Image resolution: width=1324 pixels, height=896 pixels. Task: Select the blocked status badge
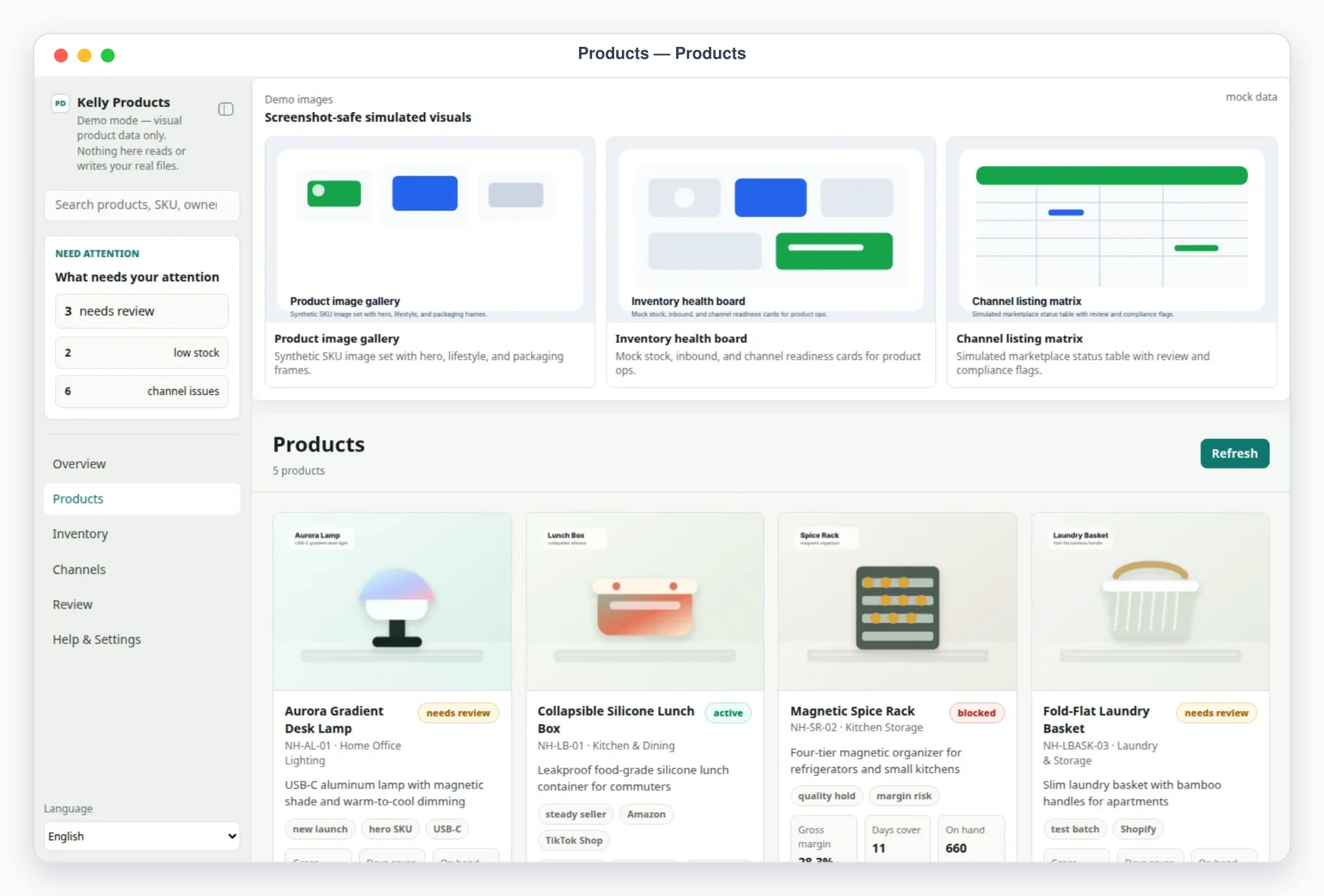[977, 713]
